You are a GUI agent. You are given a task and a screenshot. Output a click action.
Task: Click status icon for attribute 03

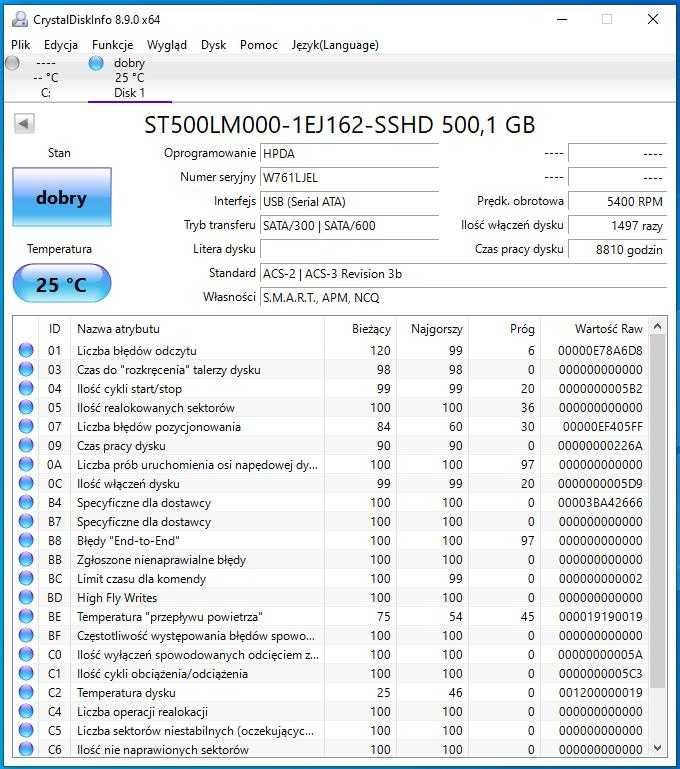pyautogui.click(x=26, y=369)
